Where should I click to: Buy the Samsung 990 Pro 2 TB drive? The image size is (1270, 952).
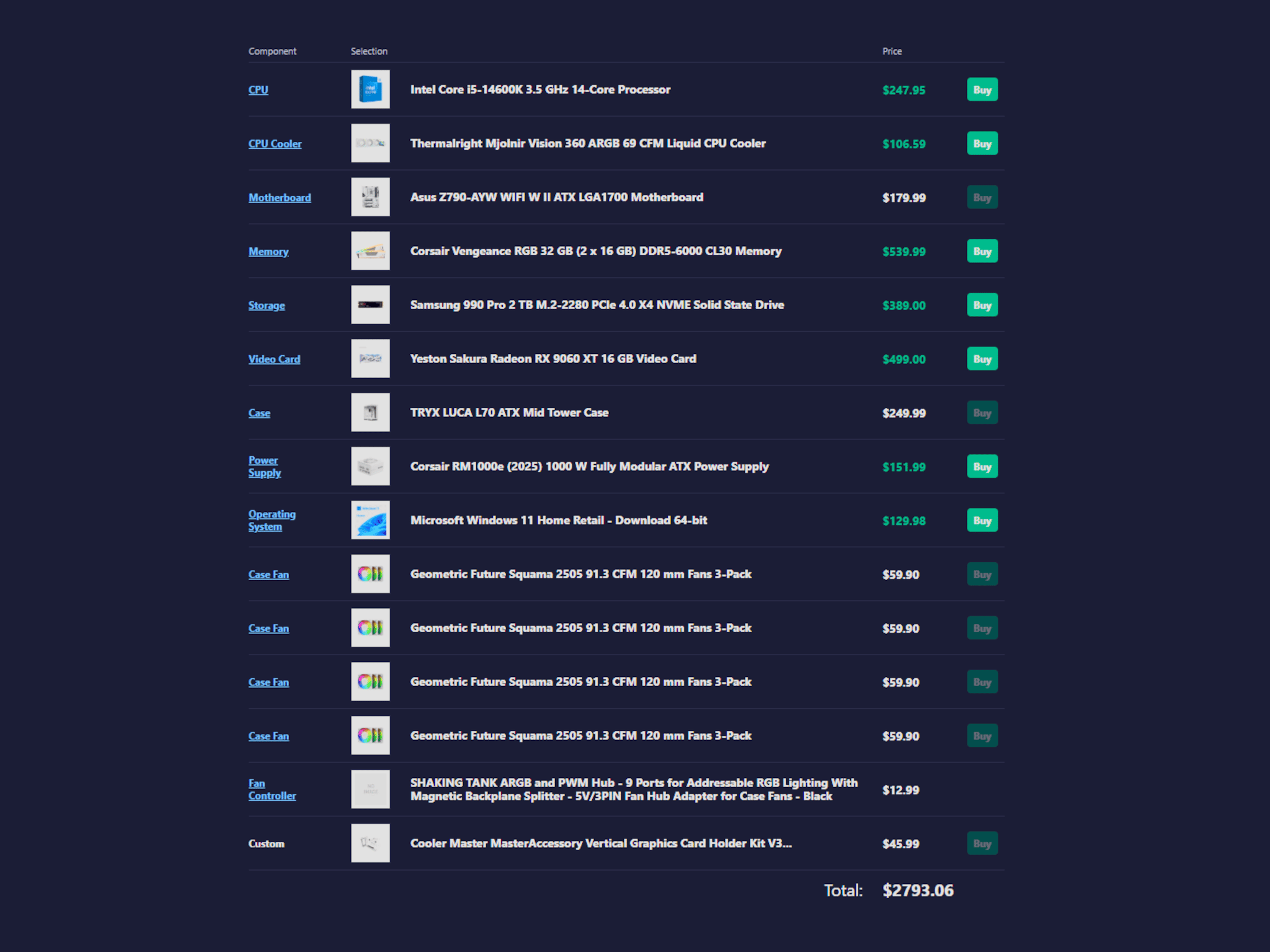tap(982, 305)
